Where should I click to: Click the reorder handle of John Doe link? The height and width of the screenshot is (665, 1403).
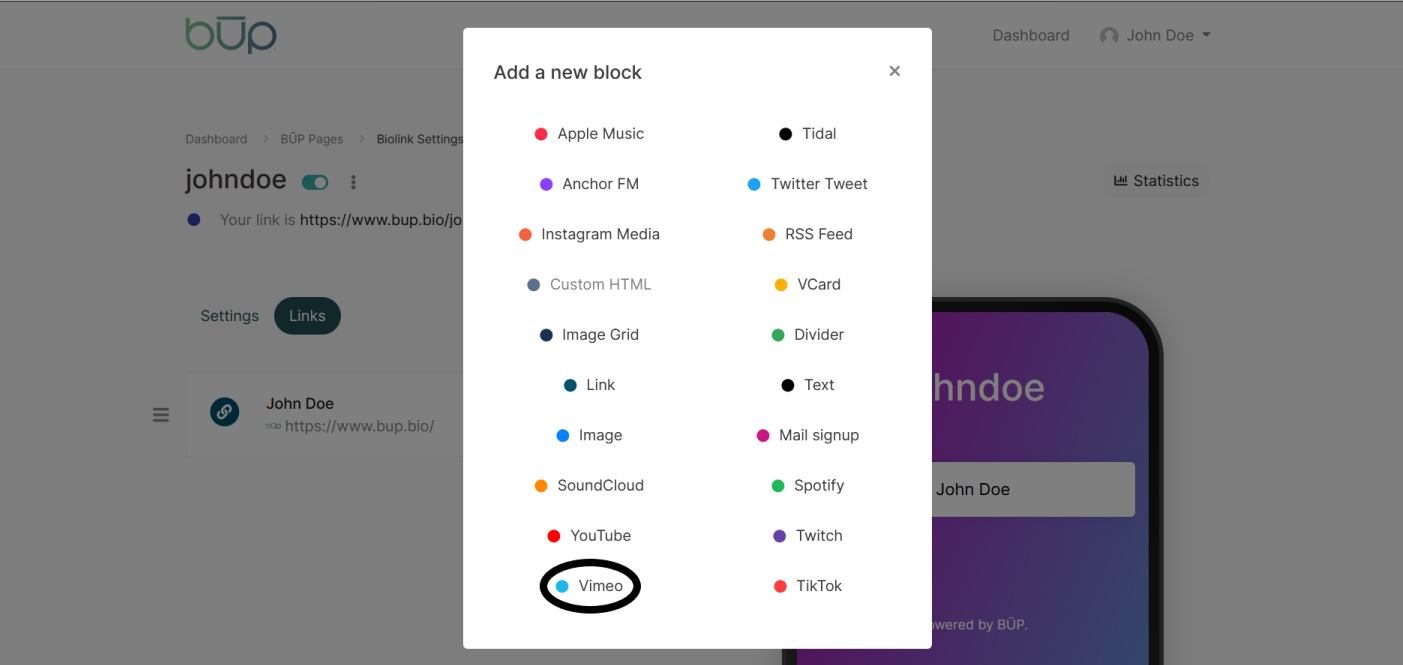(161, 414)
